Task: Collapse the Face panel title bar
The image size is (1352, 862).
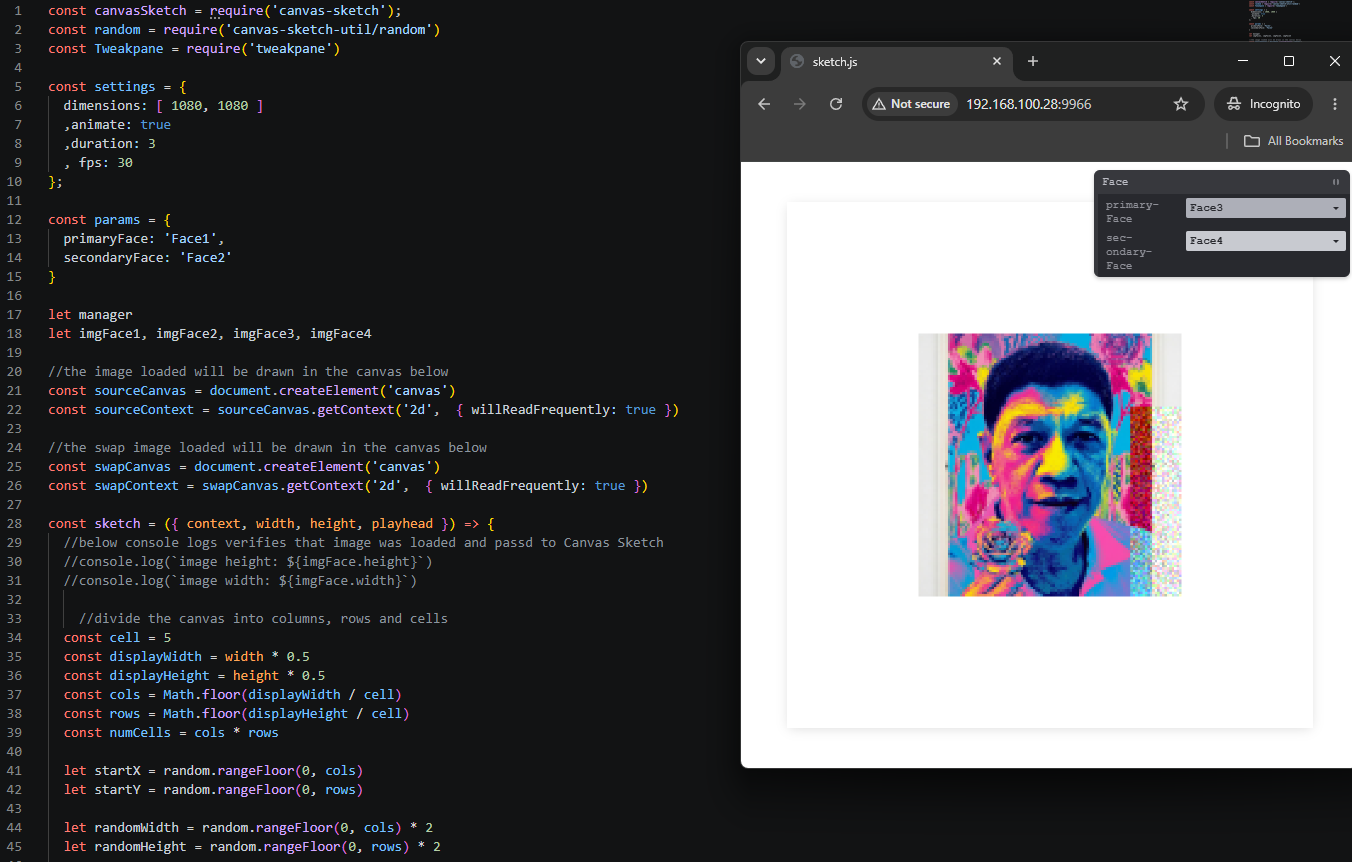Action: [x=1222, y=182]
